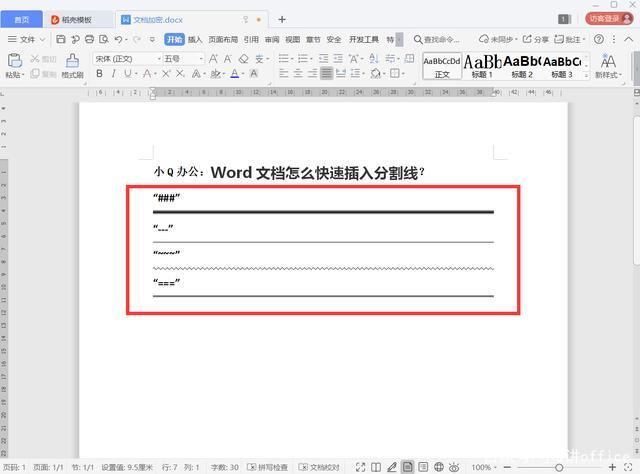Click the Paste clipboard icon
This screenshot has height=474, width=640.
pos(15,60)
